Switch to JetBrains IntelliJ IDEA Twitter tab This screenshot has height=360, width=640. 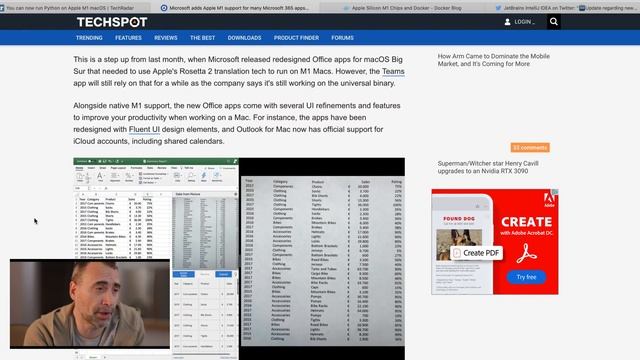coord(536,8)
